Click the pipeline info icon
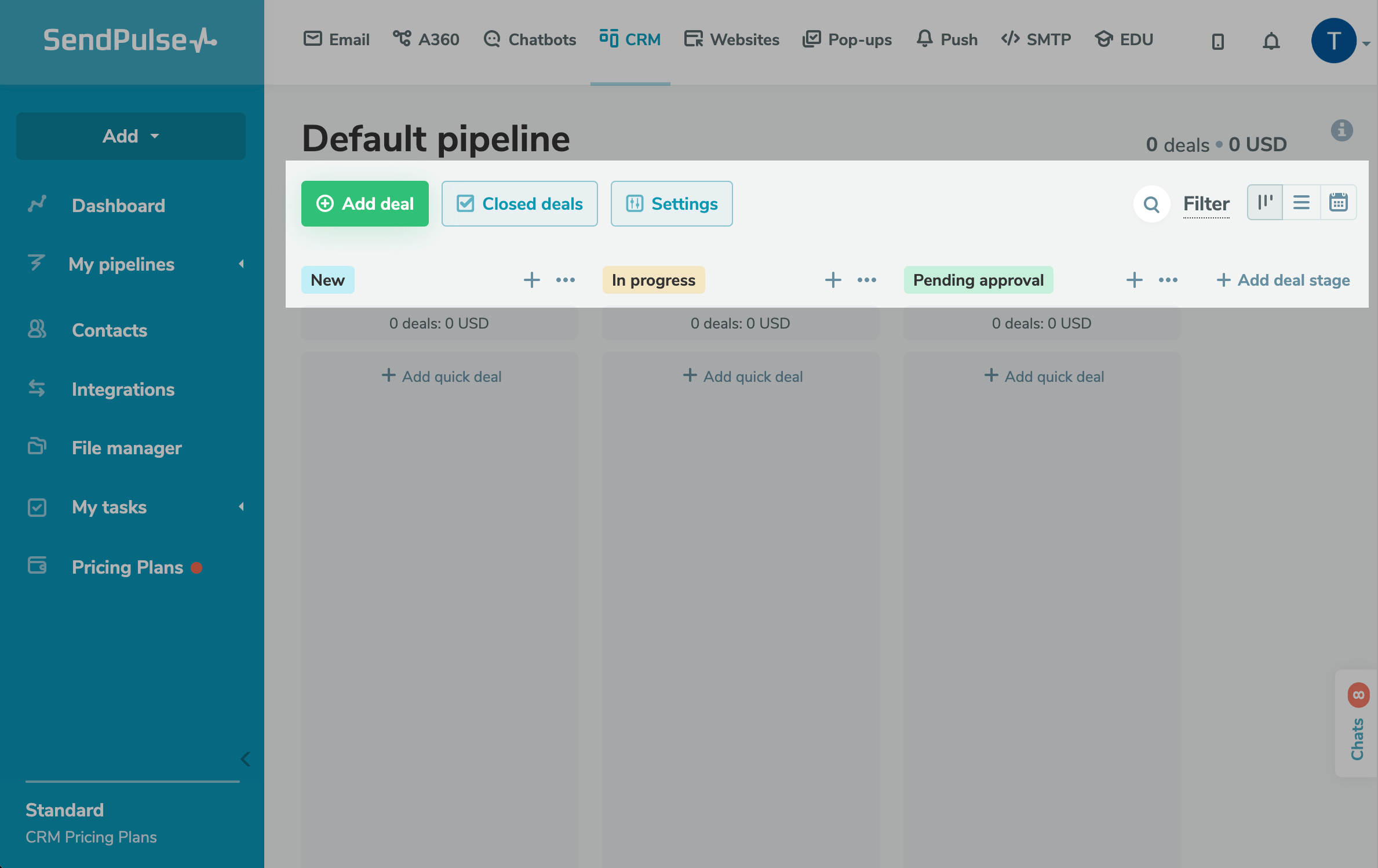 (x=1341, y=130)
